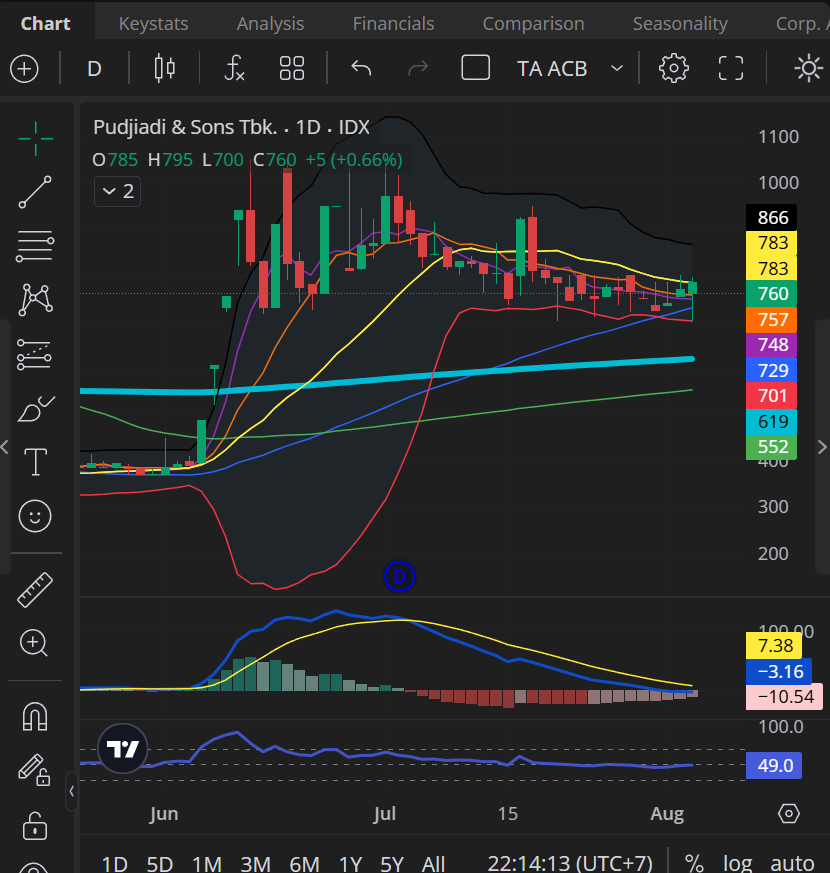
Task: Open the Analysis tab
Action: coord(271,24)
